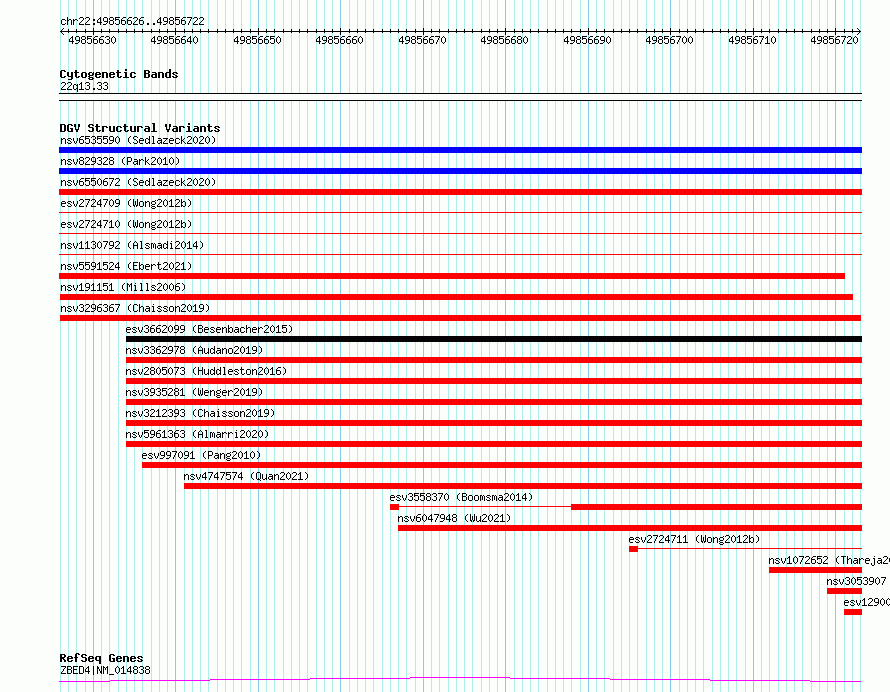Click the nsv6535590 (Sedlazeck2020) variant label
Image resolution: width=890 pixels, height=692 pixels.
point(138,140)
